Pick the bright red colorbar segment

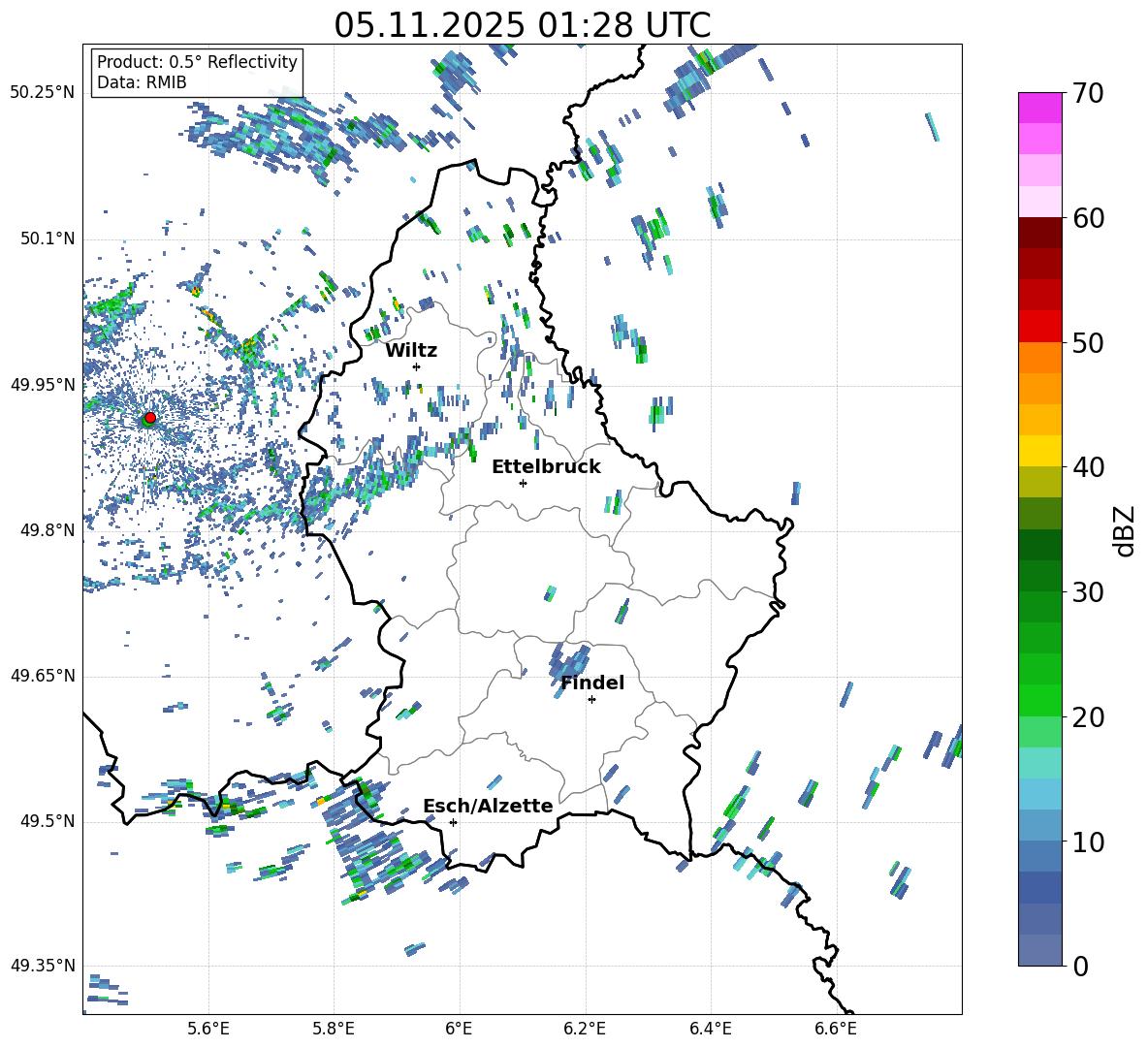coord(1040,326)
